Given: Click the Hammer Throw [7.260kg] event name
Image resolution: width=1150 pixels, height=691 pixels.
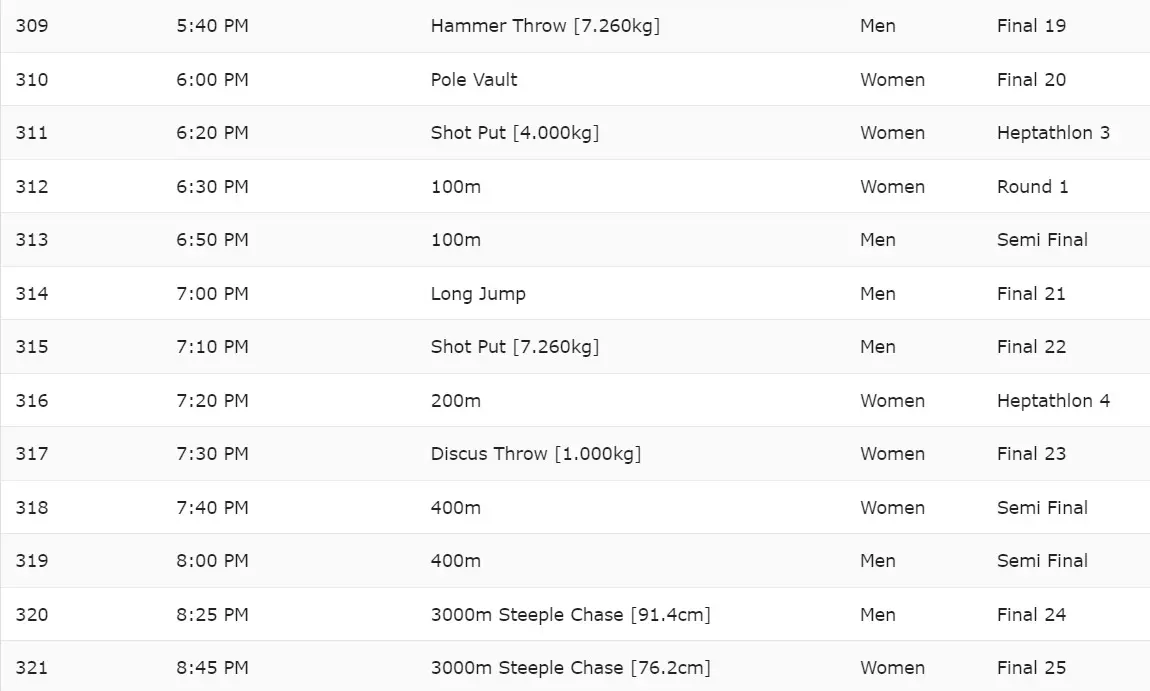Looking at the screenshot, I should point(545,26).
